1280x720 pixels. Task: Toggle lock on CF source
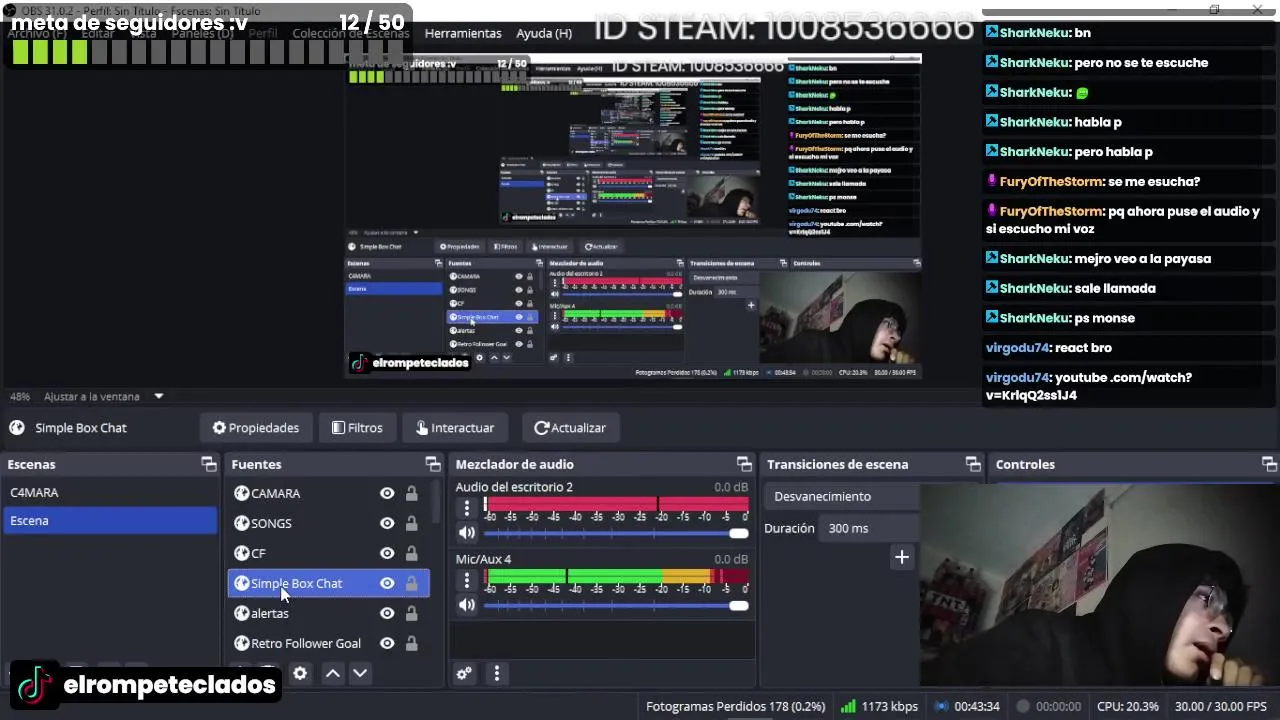[x=411, y=553]
